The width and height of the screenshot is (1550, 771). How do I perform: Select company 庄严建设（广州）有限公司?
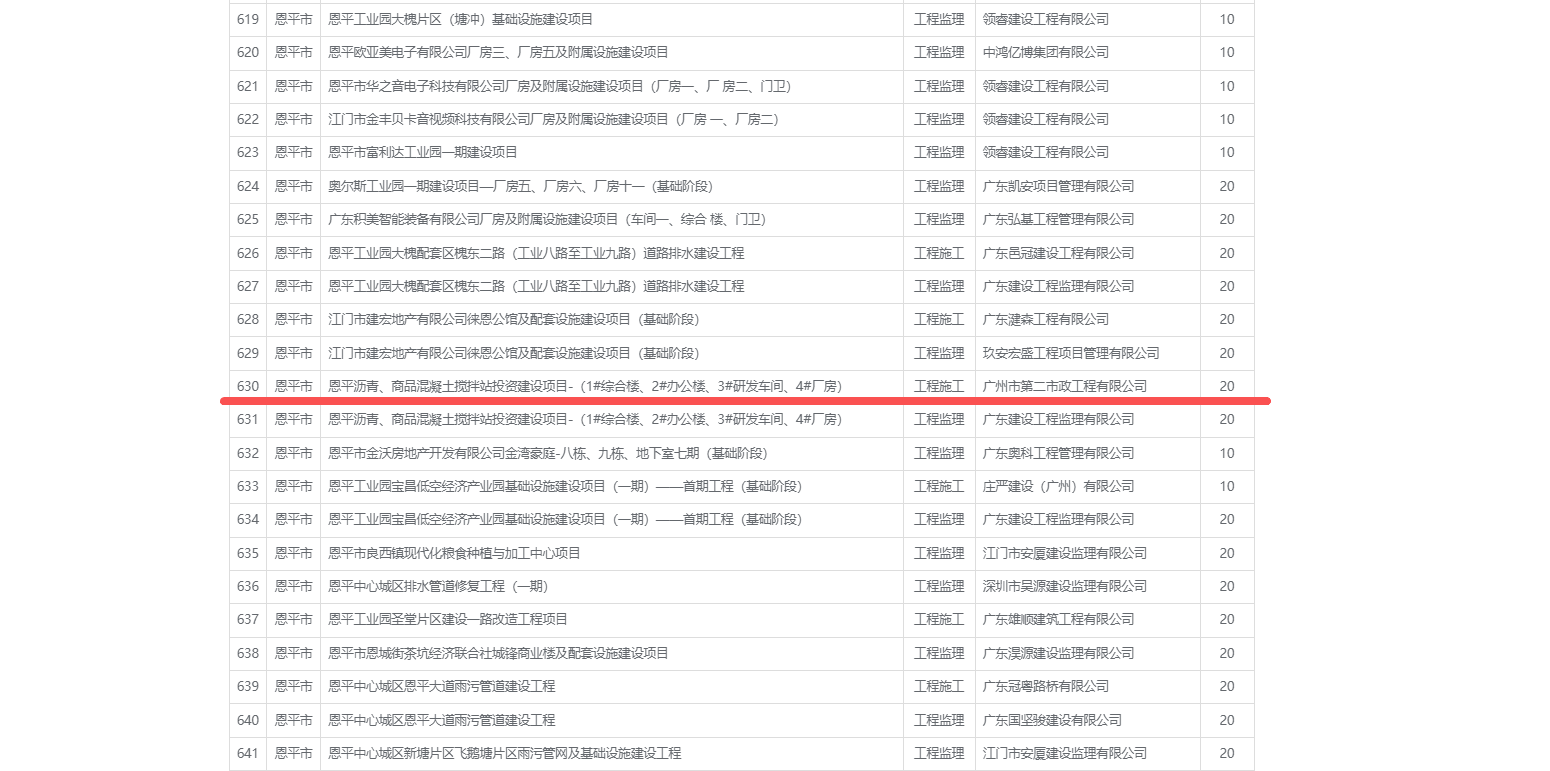(x=1058, y=486)
